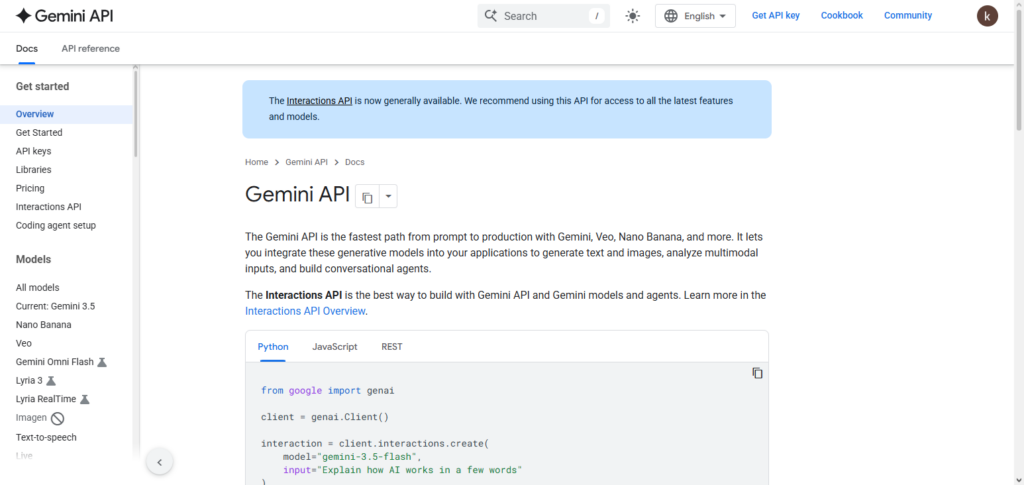Viewport: 1024px width, 485px height.
Task: Open Text-to-speech in the sidebar
Action: point(46,437)
